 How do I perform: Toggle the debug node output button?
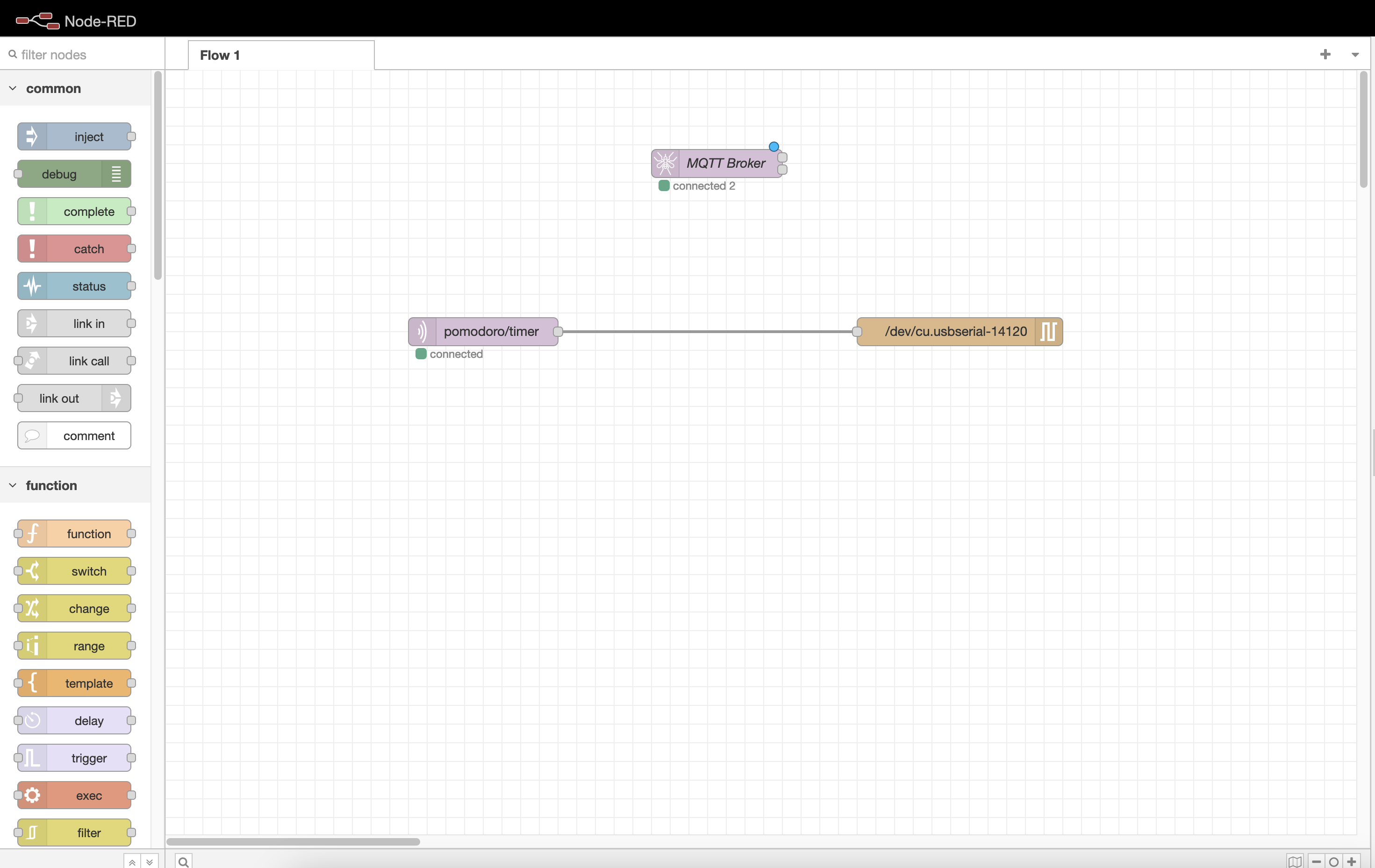(116, 173)
